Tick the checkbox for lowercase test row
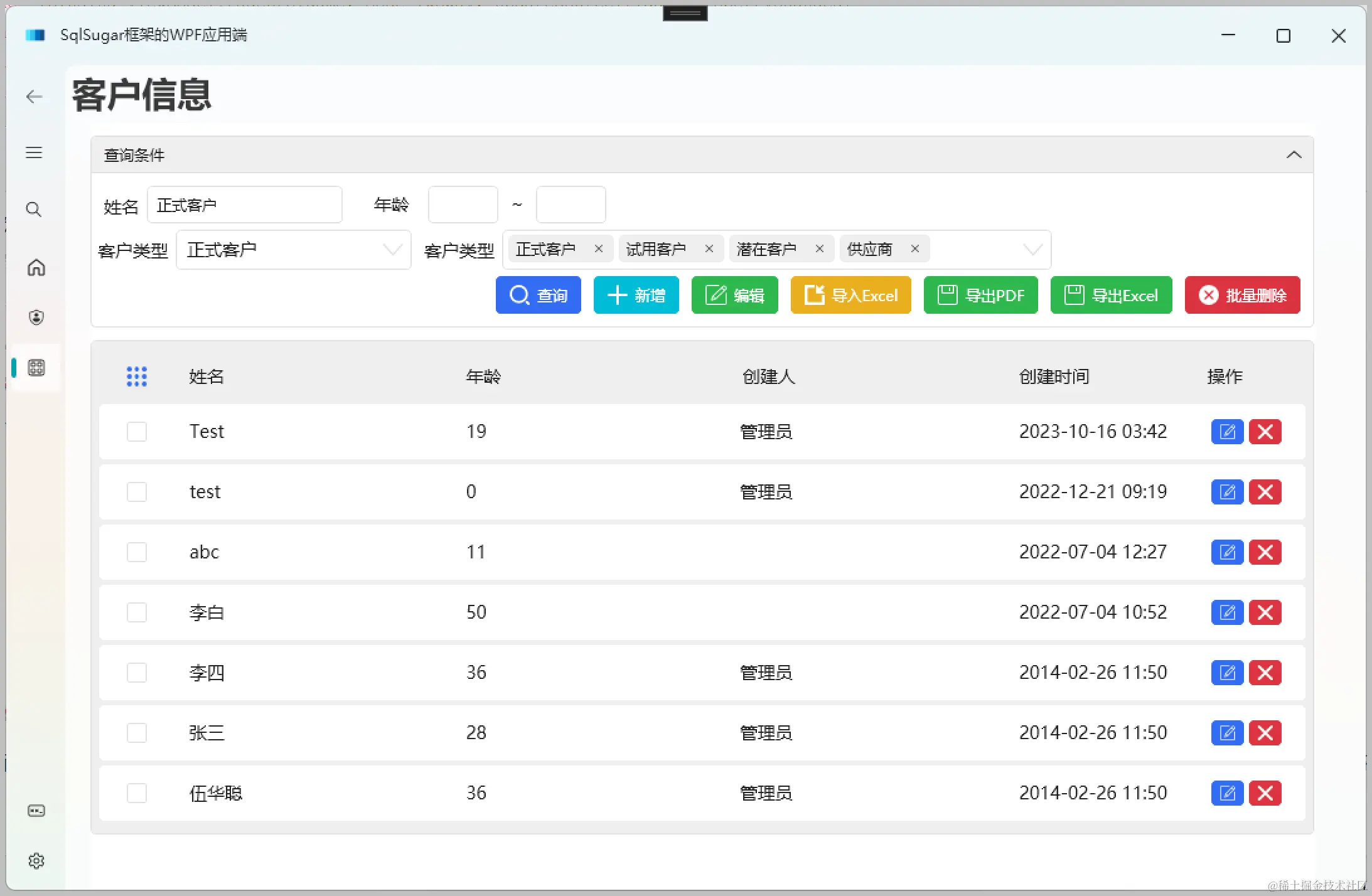1372x896 pixels. (137, 492)
